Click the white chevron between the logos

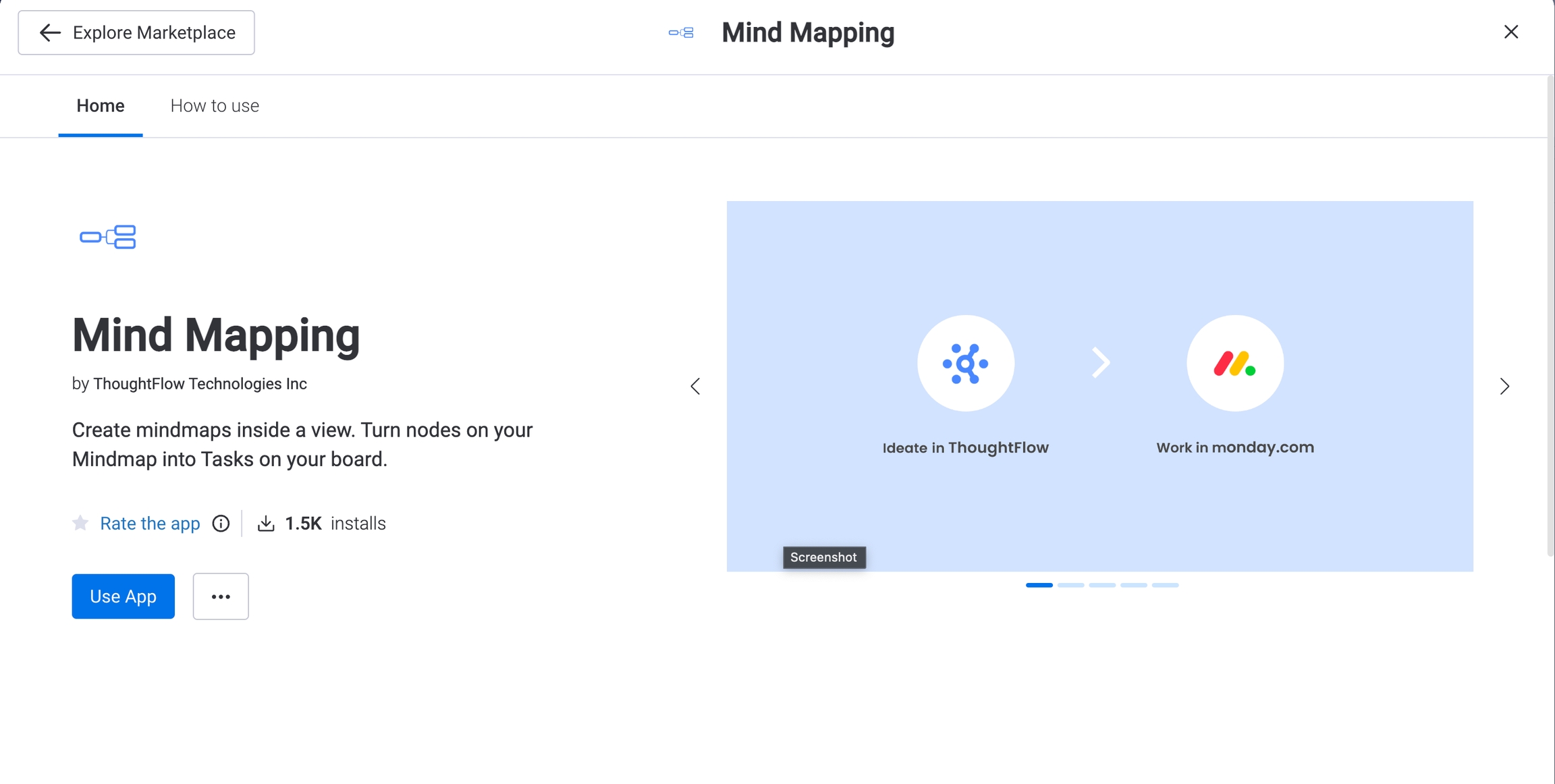pos(1101,363)
